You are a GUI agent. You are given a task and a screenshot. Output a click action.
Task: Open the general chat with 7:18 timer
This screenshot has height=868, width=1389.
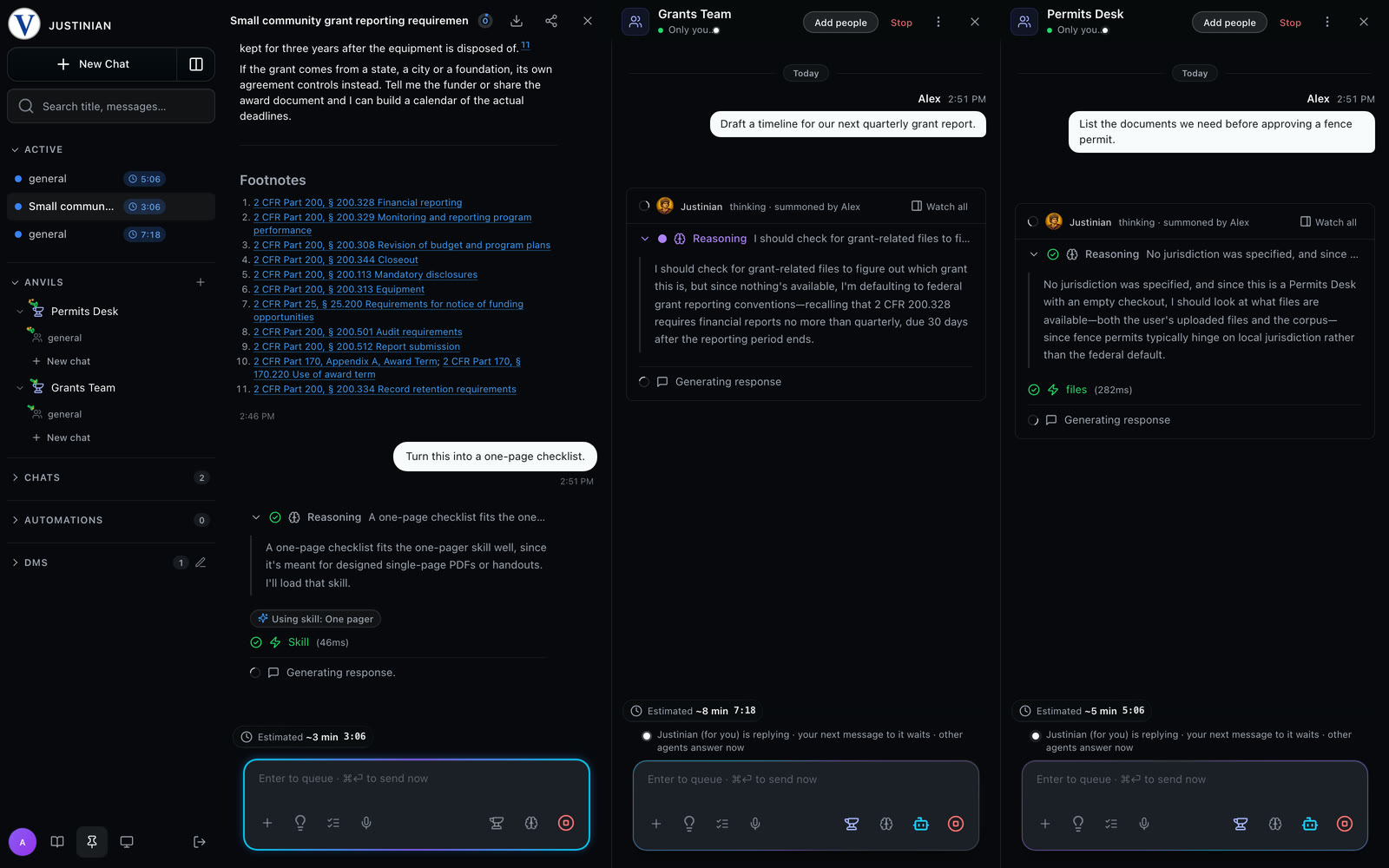111,234
